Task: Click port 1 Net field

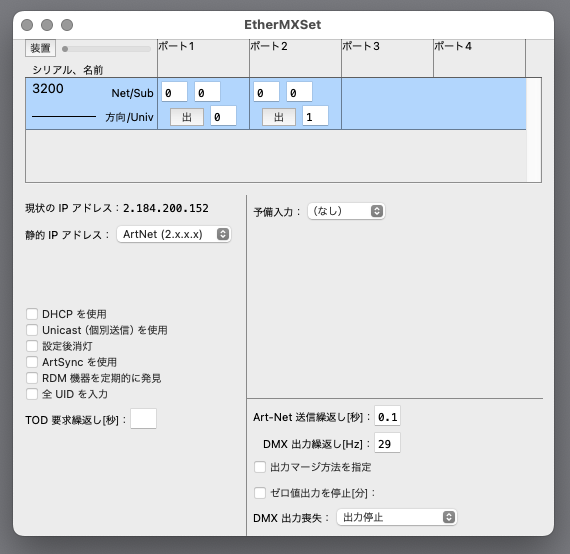Action: 174,92
